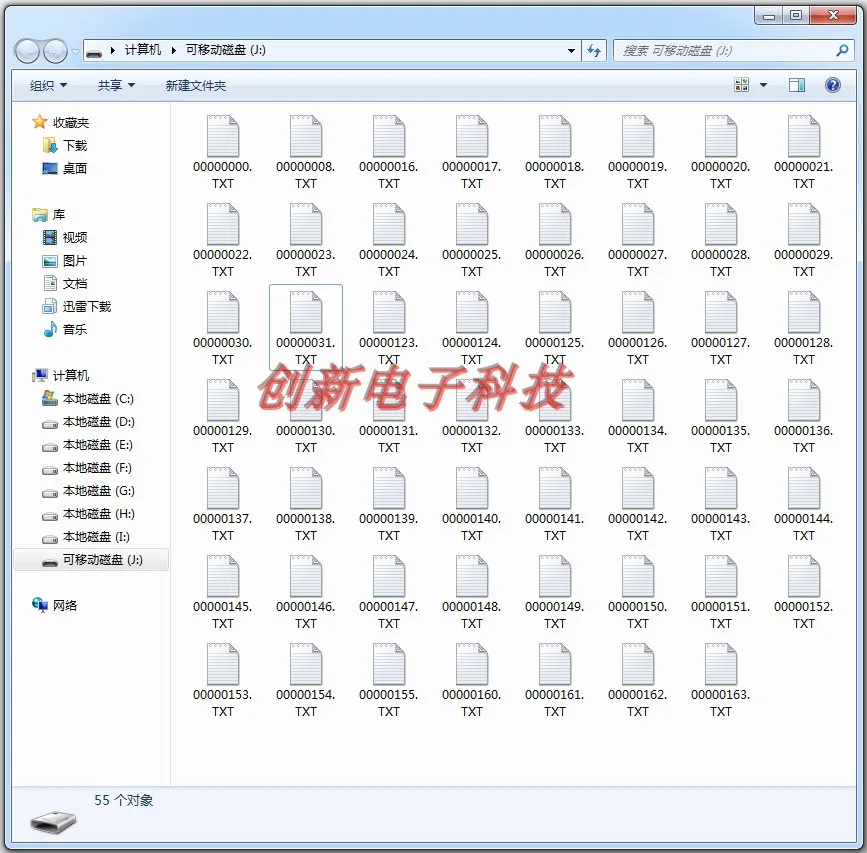Select file icon 00000152.TXT

(x=803, y=576)
